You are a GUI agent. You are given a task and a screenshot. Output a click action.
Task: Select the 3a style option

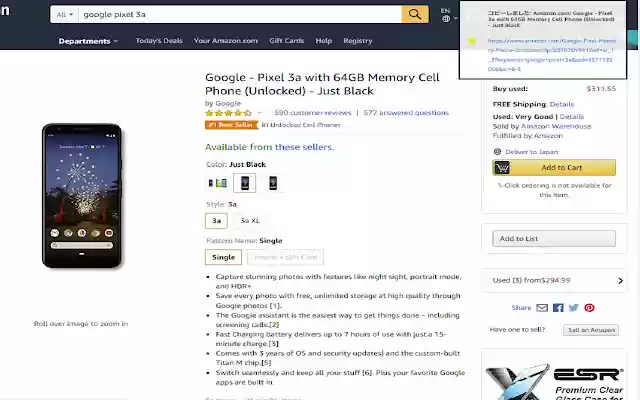tap(217, 220)
